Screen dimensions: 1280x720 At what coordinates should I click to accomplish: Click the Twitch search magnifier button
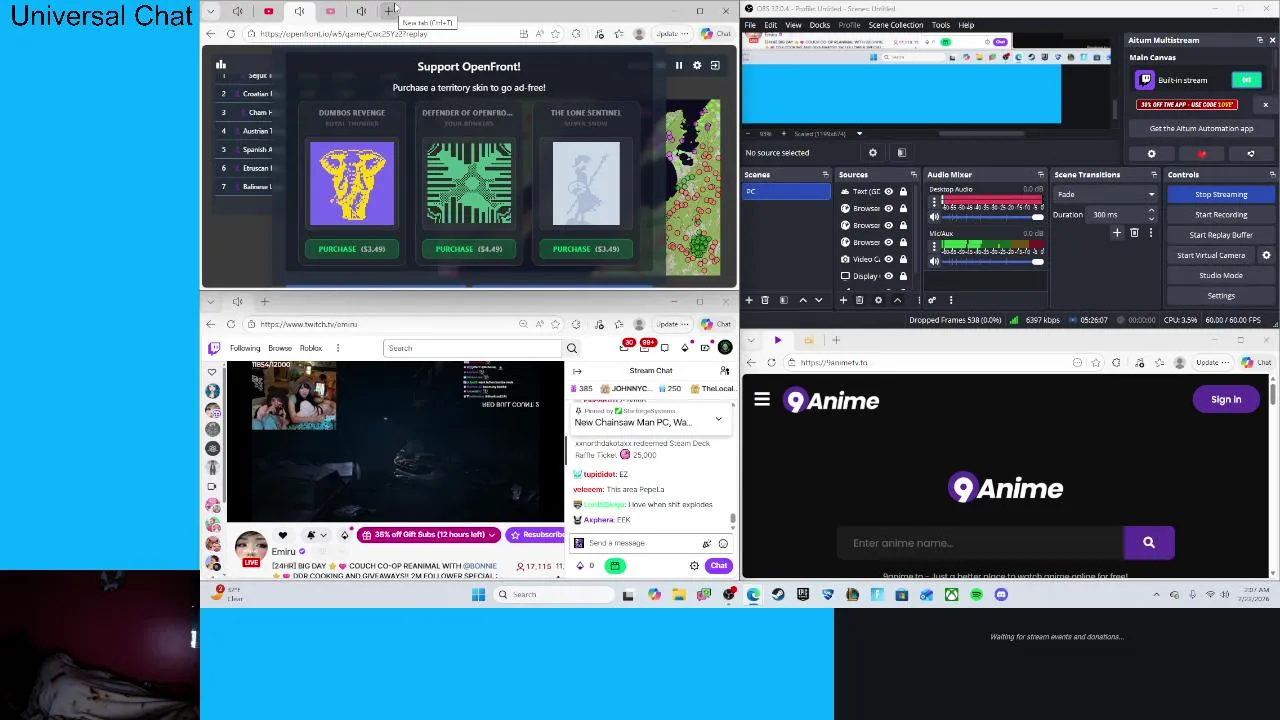click(572, 348)
